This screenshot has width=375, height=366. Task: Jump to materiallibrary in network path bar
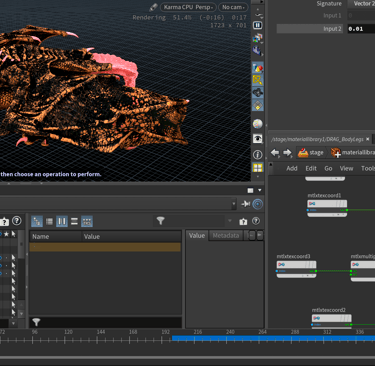pyautogui.click(x=353, y=153)
